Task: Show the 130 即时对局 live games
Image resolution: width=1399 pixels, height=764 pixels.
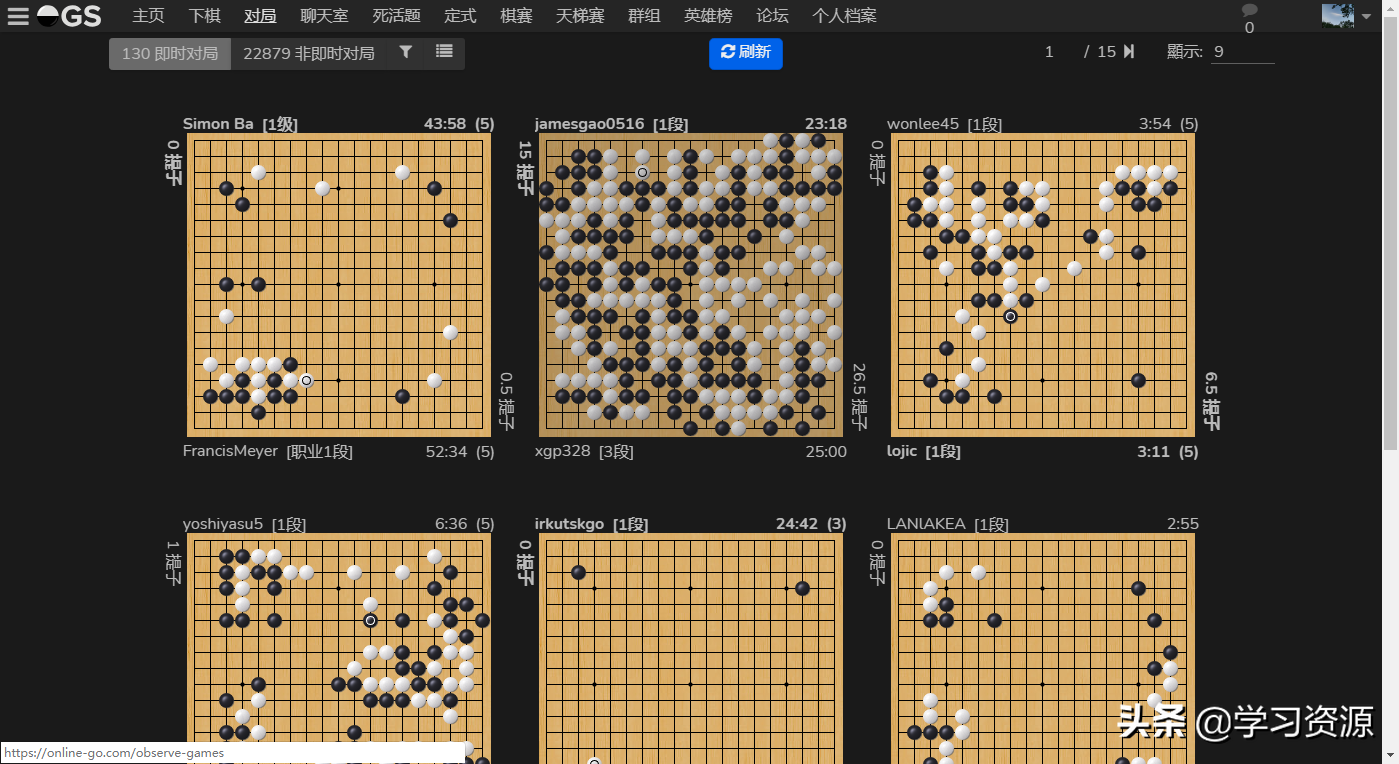Action: (170, 54)
